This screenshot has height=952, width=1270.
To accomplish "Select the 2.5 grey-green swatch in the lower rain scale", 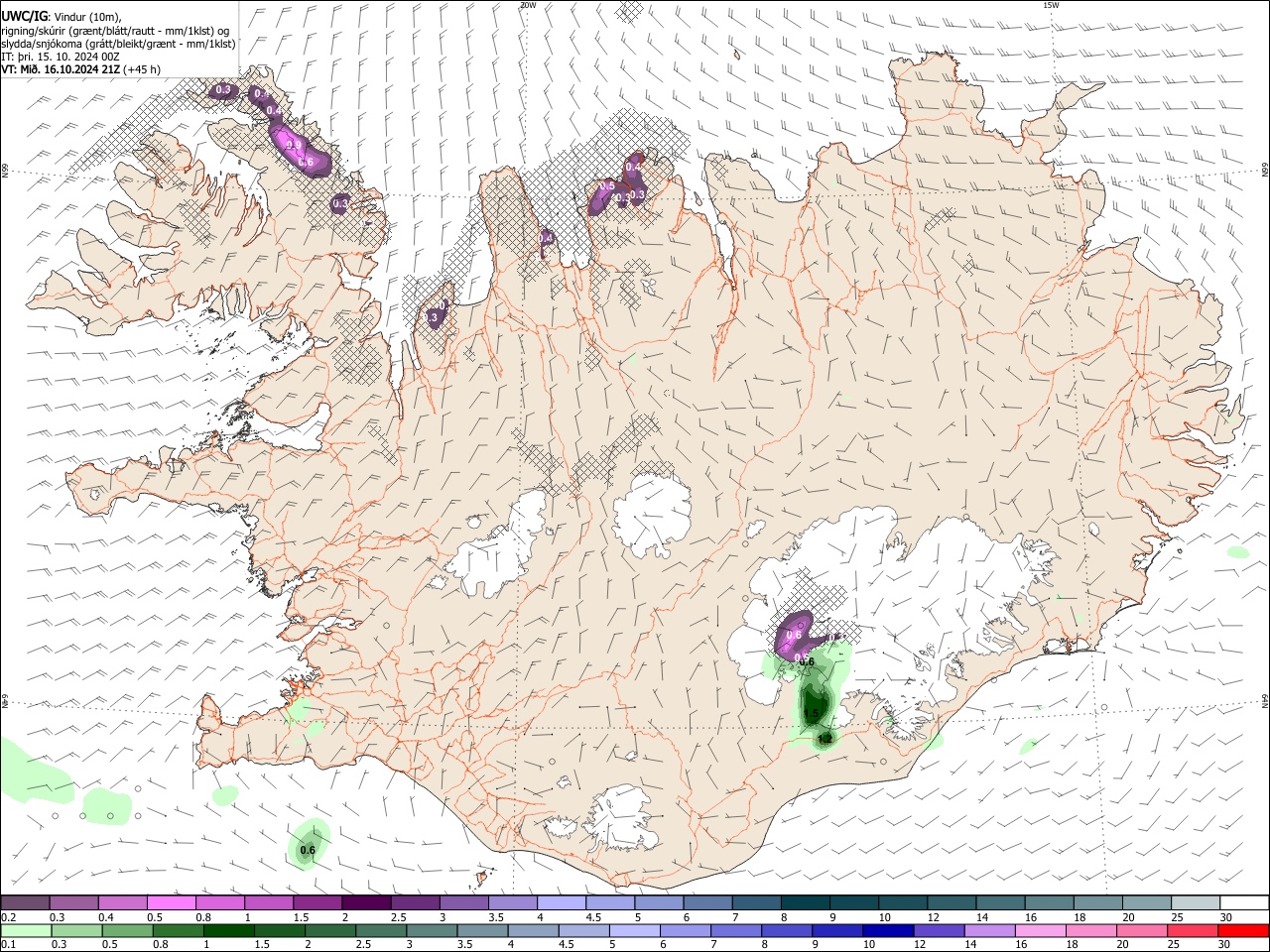I will click(x=381, y=931).
